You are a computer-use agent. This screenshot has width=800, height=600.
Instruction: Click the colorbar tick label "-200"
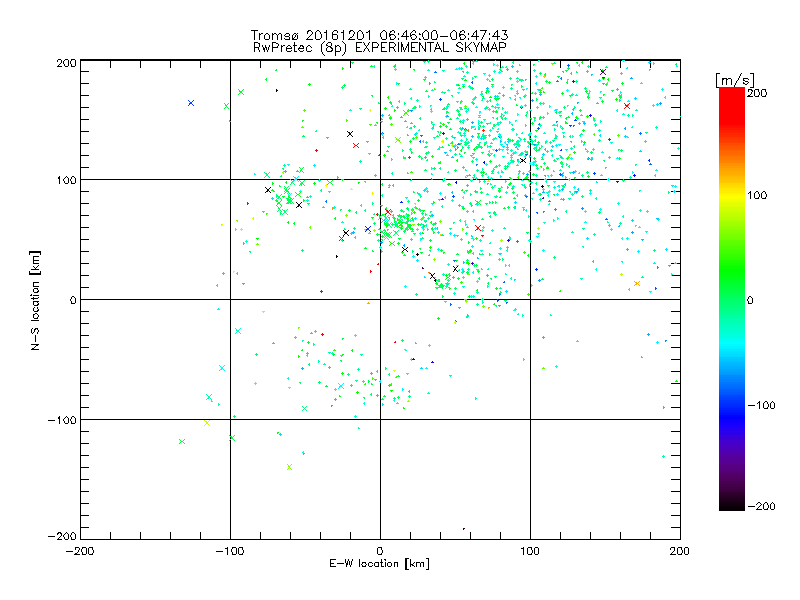tap(761, 506)
